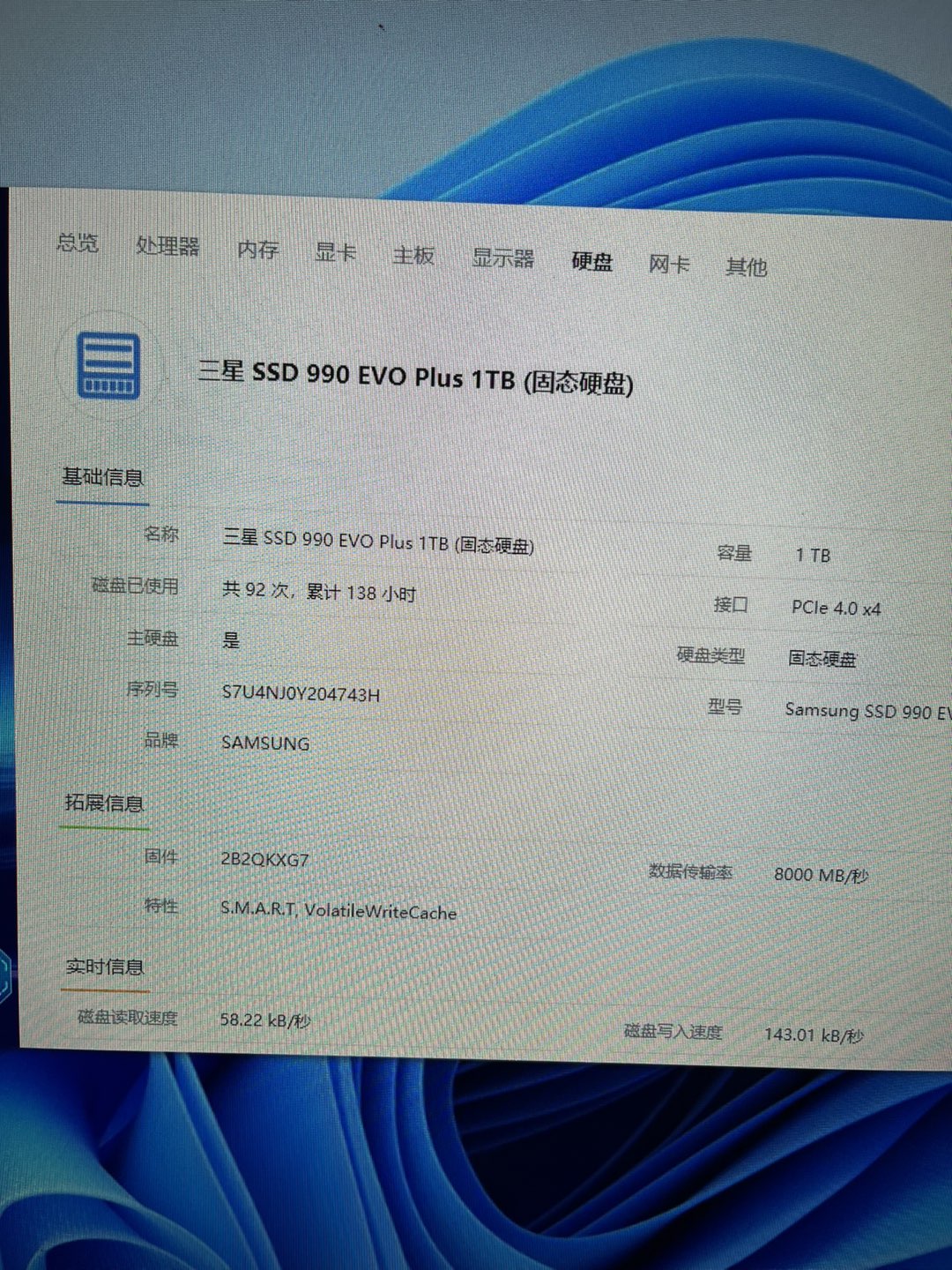
Task: Open the 主板 tab
Action: click(x=413, y=256)
